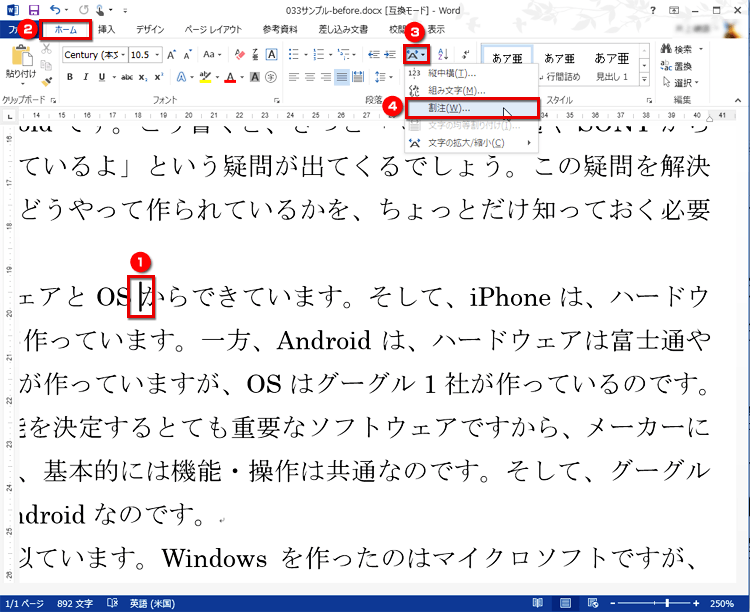Switch to Print Layout view in status bar
Screen dimensions: 750x612
click(565, 603)
